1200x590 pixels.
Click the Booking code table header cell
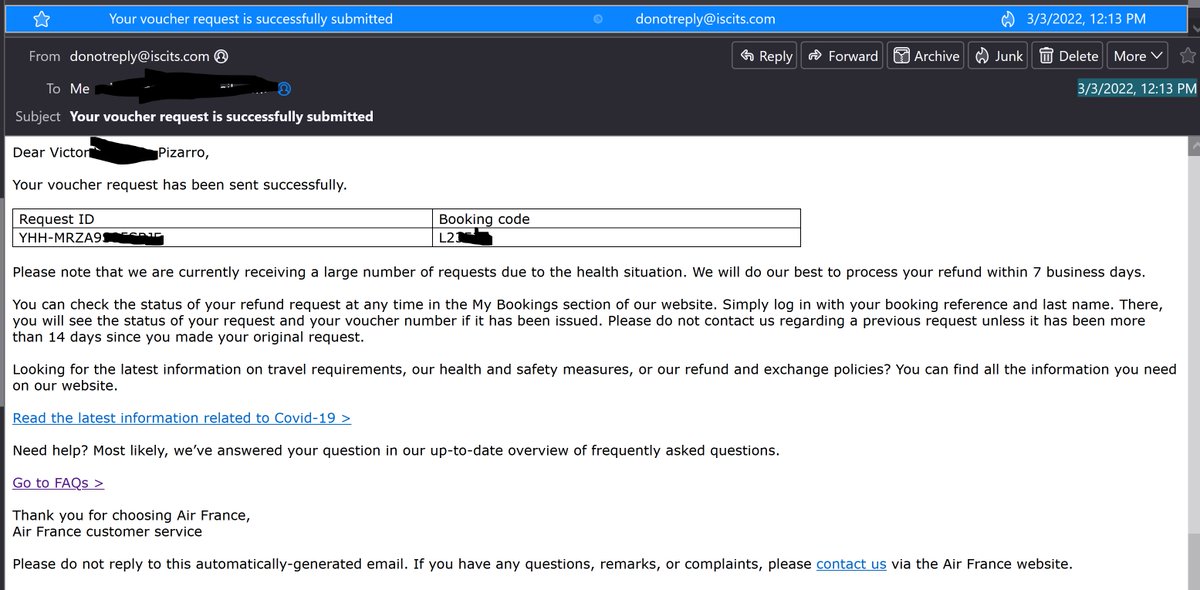pyautogui.click(x=618, y=219)
